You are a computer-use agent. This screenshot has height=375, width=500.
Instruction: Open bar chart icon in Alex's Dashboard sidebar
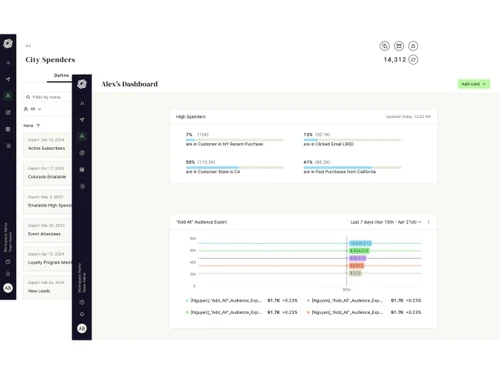[82, 103]
